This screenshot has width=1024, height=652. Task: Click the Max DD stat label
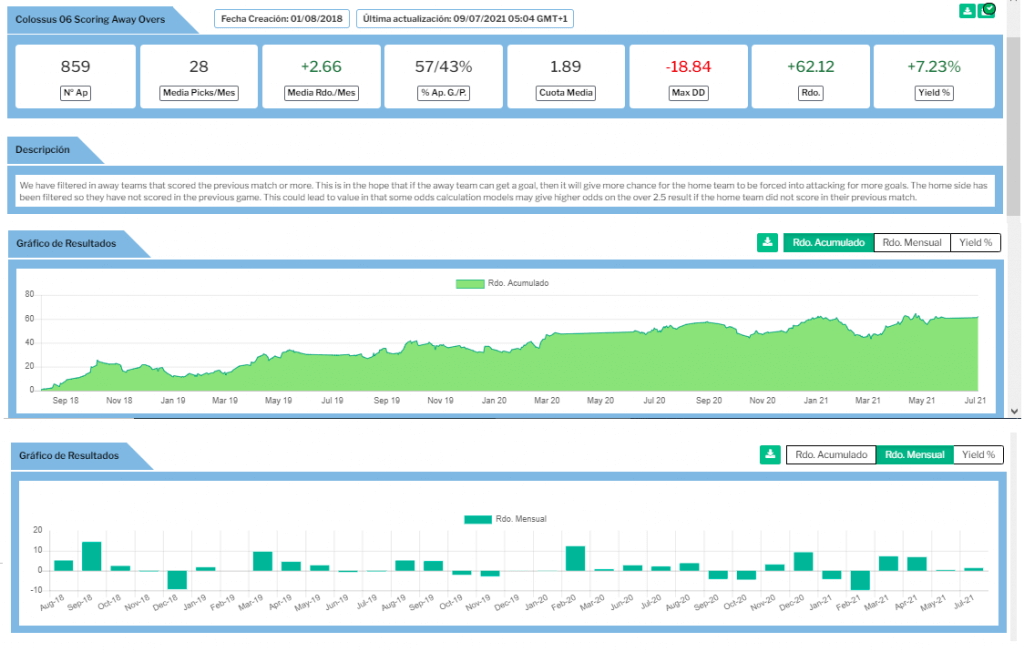(689, 93)
